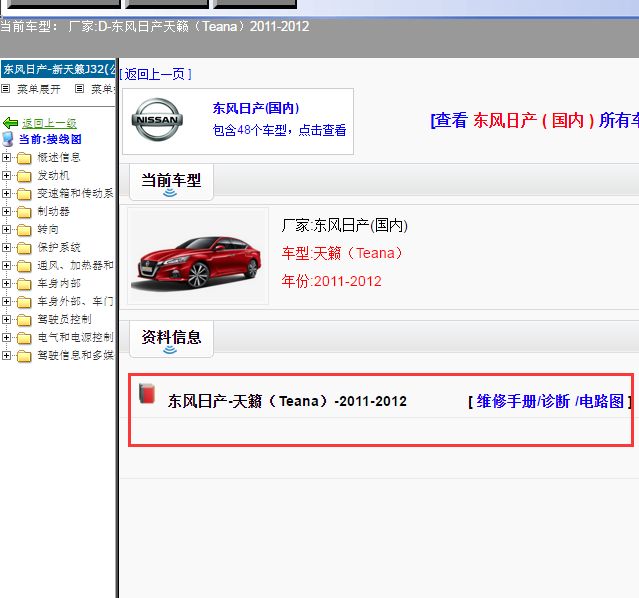Click the 返回上一页 link
This screenshot has width=639, height=598.
click(x=155, y=74)
